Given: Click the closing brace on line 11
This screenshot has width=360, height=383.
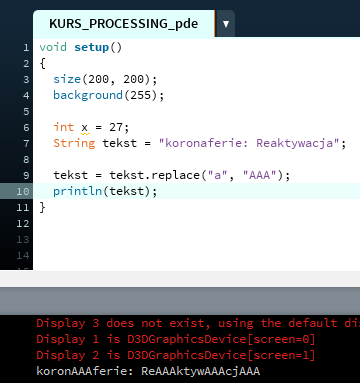Looking at the screenshot, I should coord(42,207).
